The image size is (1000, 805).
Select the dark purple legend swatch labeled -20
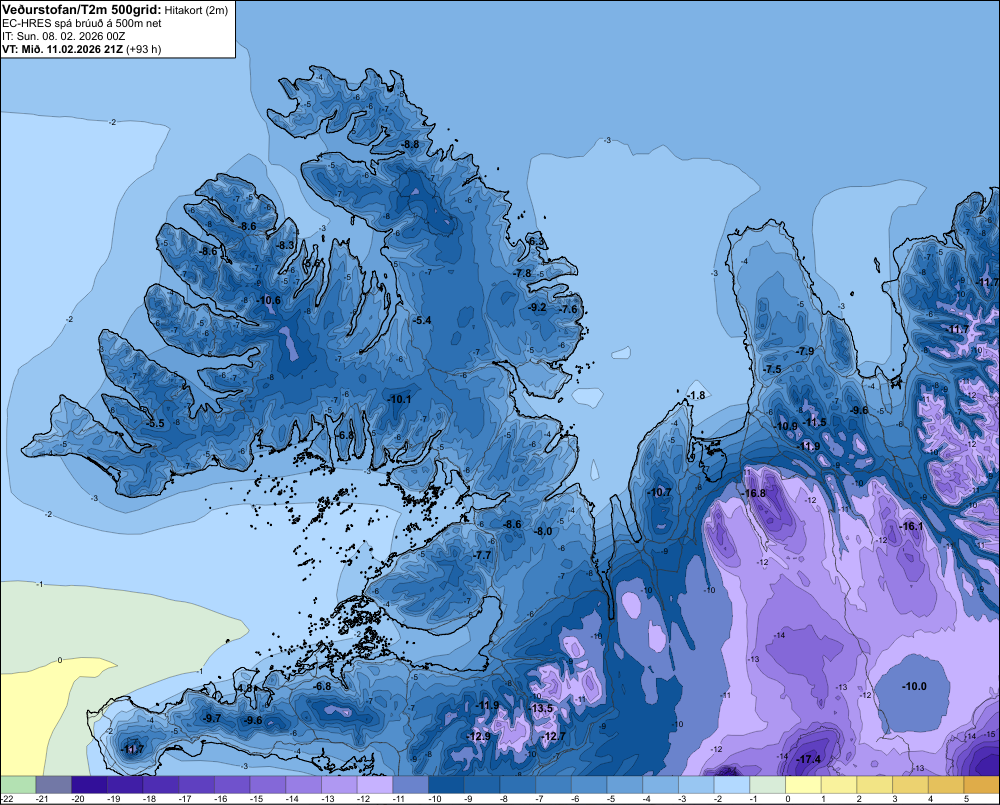(89, 784)
